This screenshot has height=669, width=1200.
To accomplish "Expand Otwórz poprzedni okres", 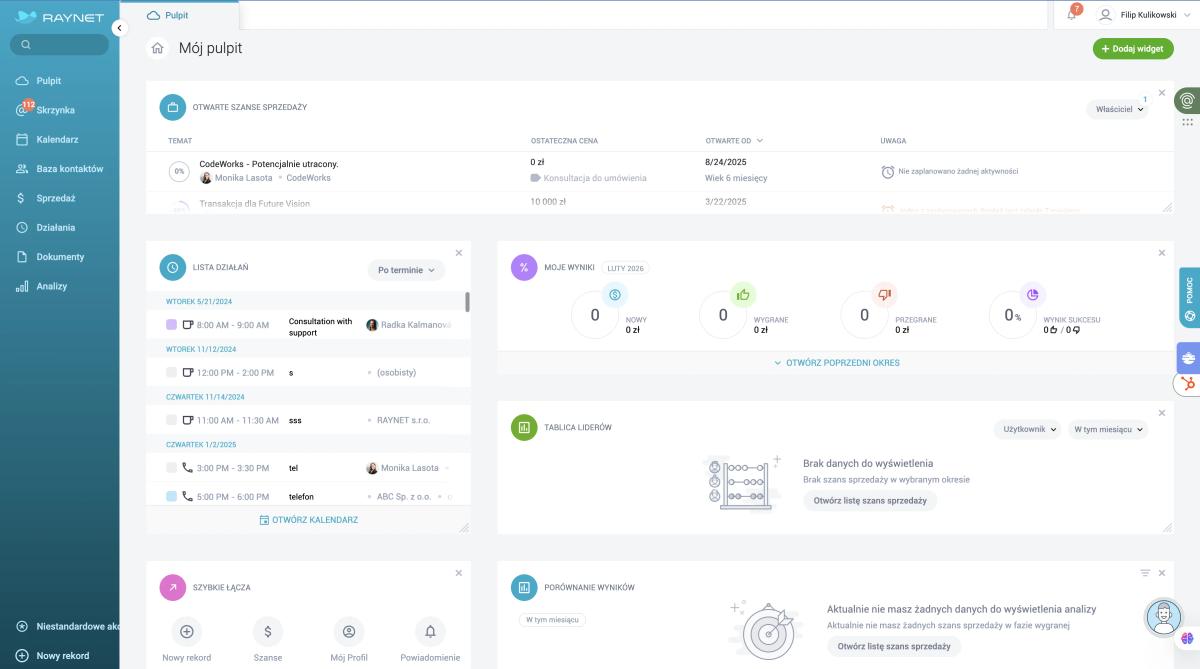I will click(x=836, y=363).
